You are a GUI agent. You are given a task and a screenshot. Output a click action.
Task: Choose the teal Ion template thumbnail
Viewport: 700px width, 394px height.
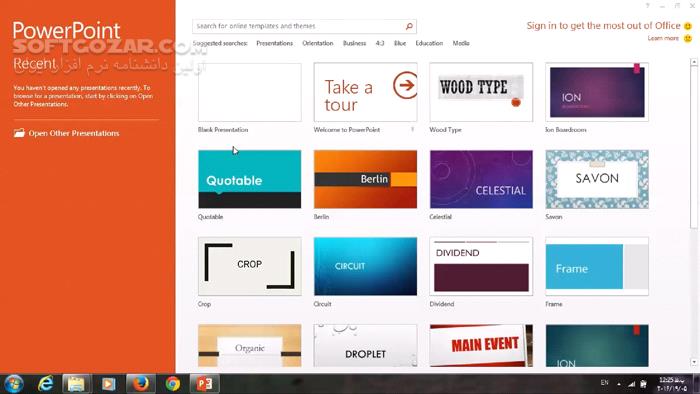tap(597, 346)
